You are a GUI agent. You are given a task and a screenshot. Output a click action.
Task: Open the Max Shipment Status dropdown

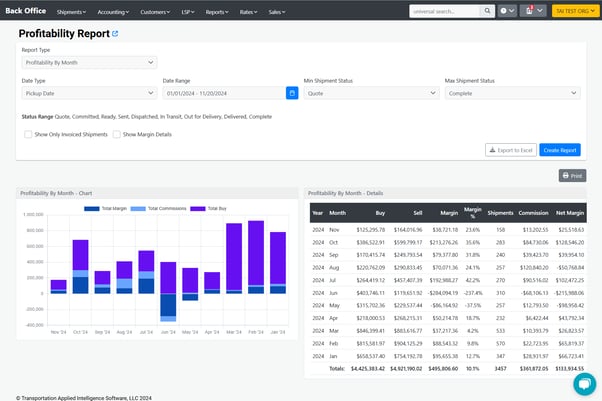[x=513, y=93]
